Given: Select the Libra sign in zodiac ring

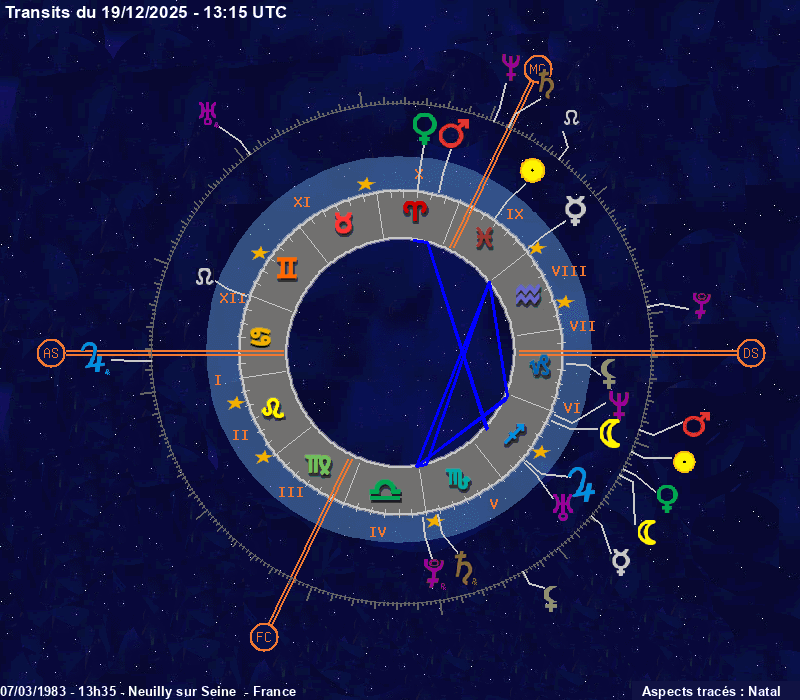Looking at the screenshot, I should point(384,490).
